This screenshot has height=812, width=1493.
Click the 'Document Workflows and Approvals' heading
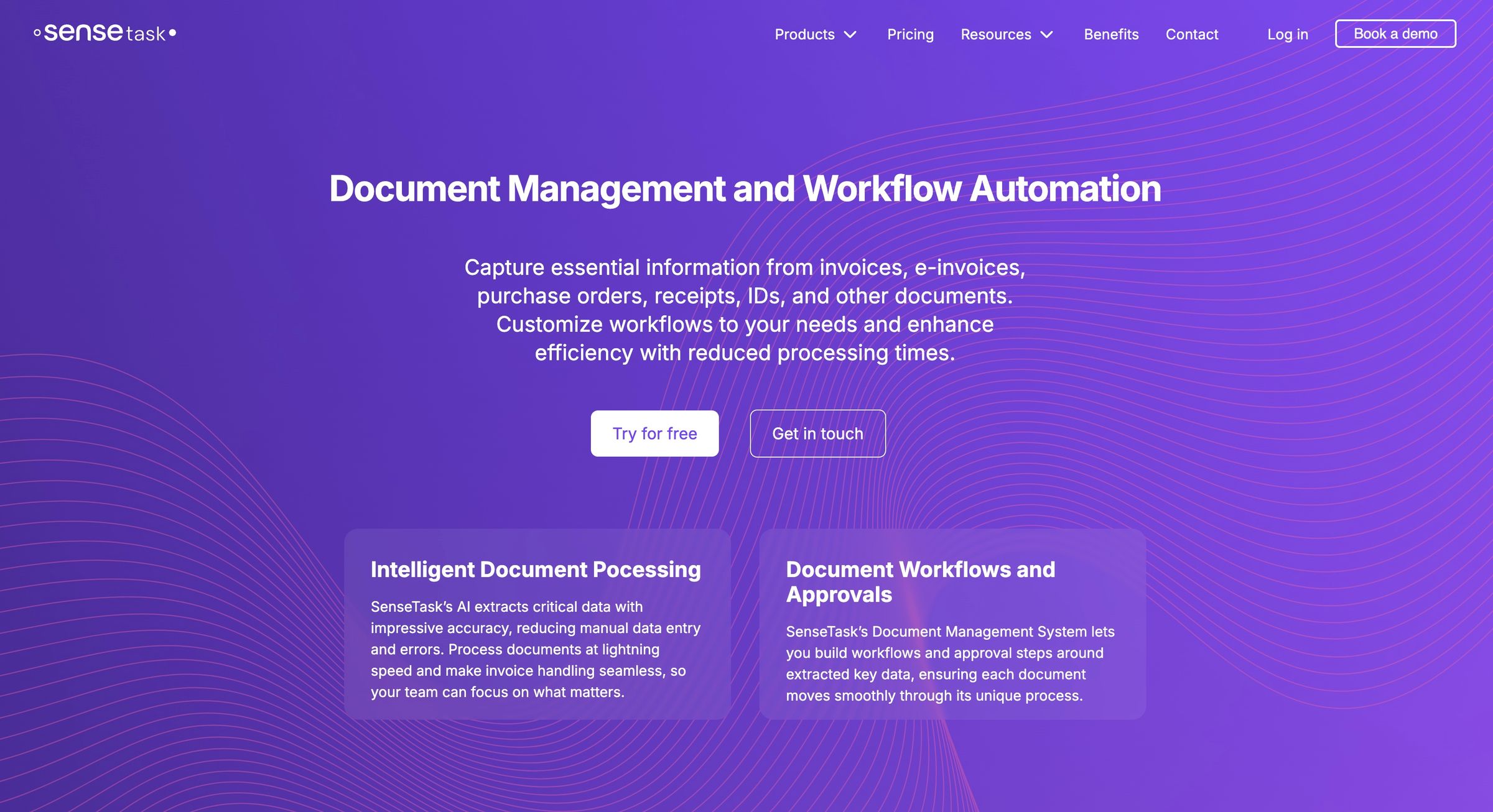click(921, 582)
